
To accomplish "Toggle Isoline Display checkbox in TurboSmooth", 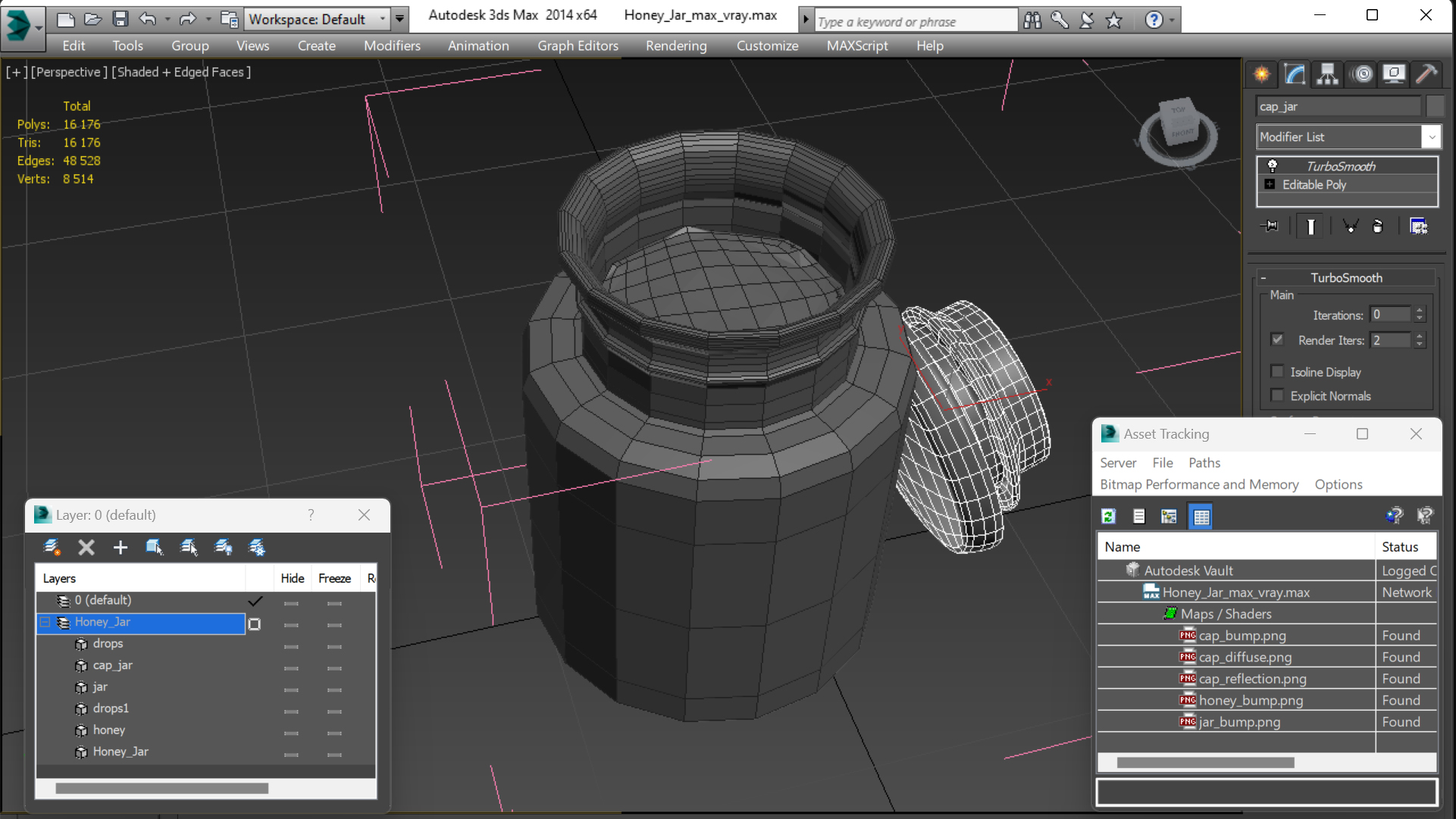I will click(1278, 371).
